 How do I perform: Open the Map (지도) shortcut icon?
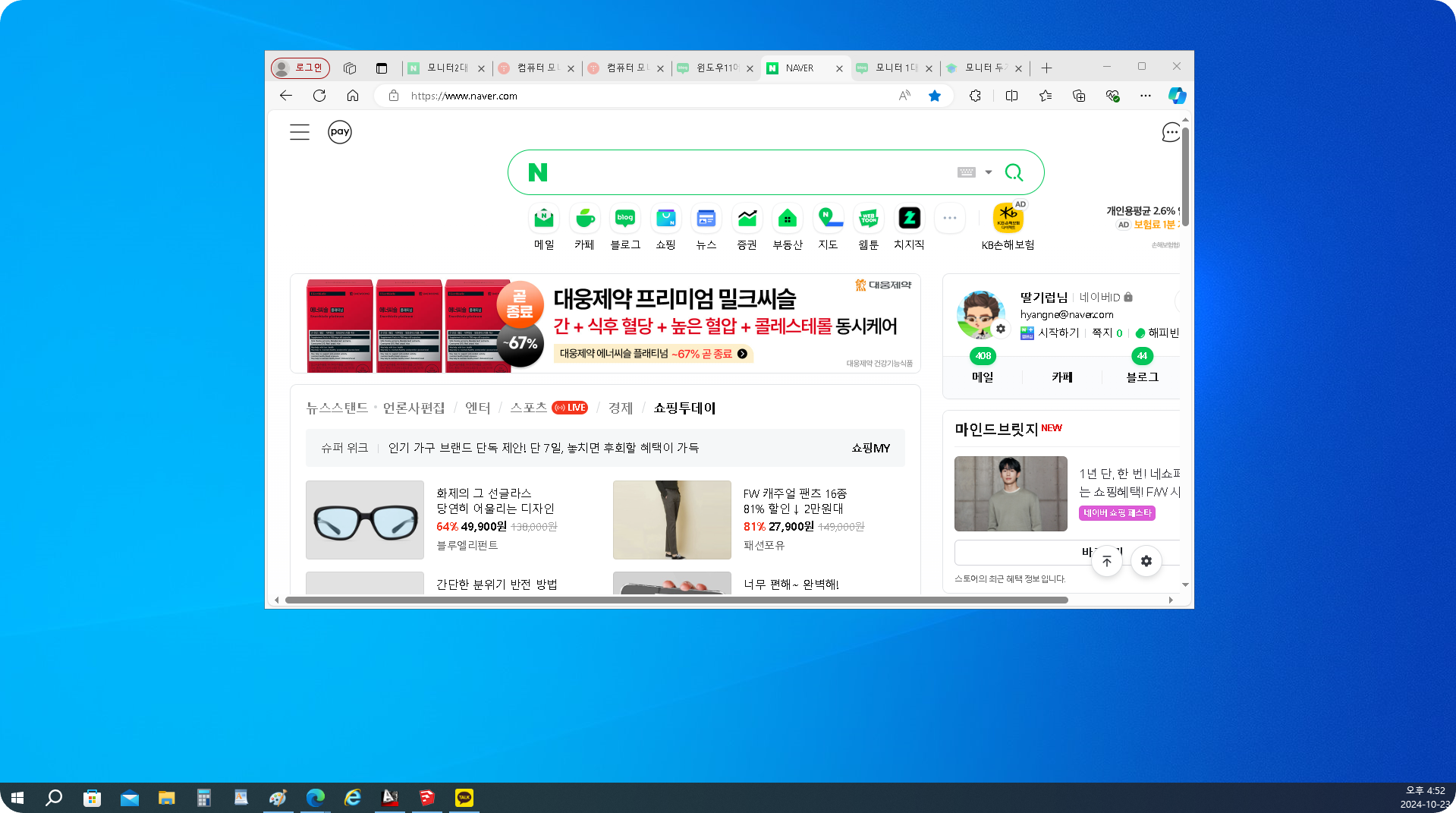click(x=828, y=219)
